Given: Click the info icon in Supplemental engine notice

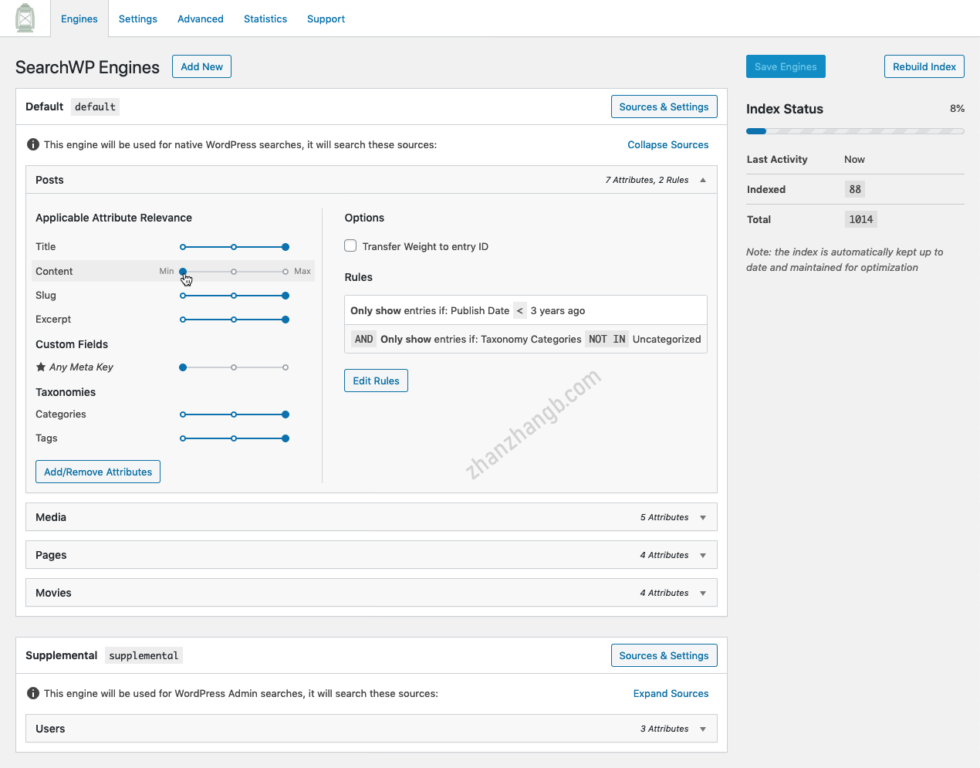Looking at the screenshot, I should (x=33, y=693).
